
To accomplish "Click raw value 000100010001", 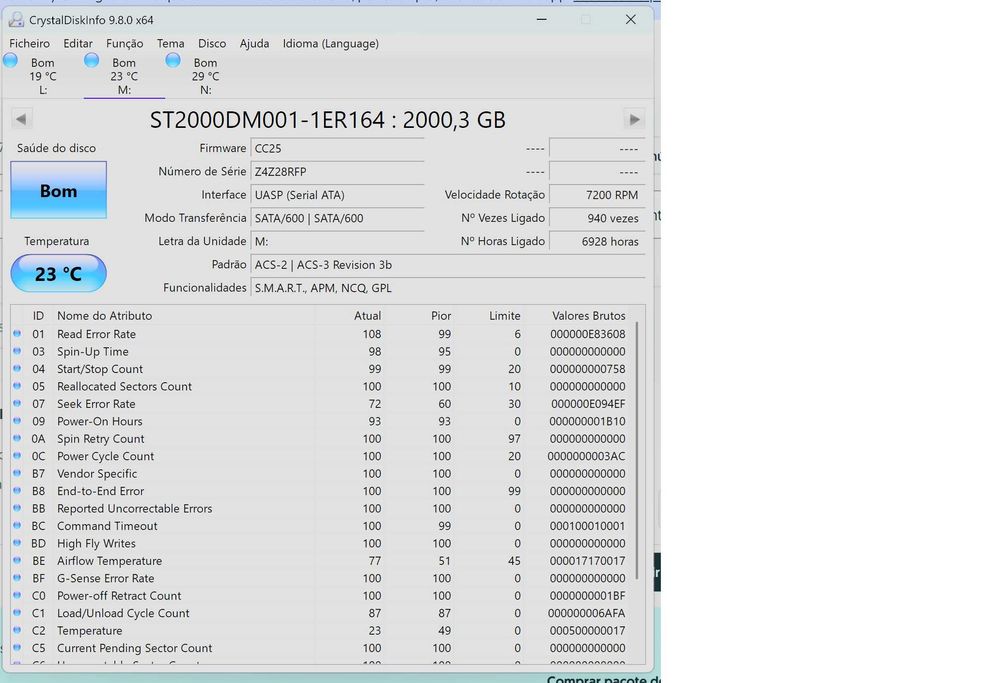I will (587, 525).
